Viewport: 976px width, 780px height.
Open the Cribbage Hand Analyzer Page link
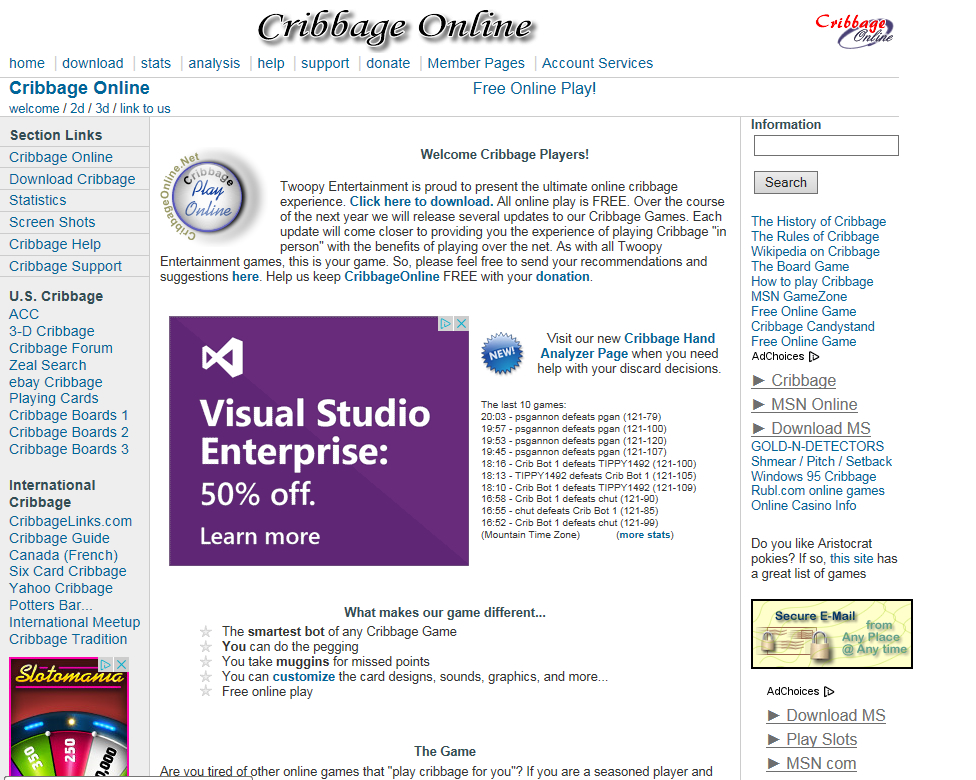tap(627, 346)
